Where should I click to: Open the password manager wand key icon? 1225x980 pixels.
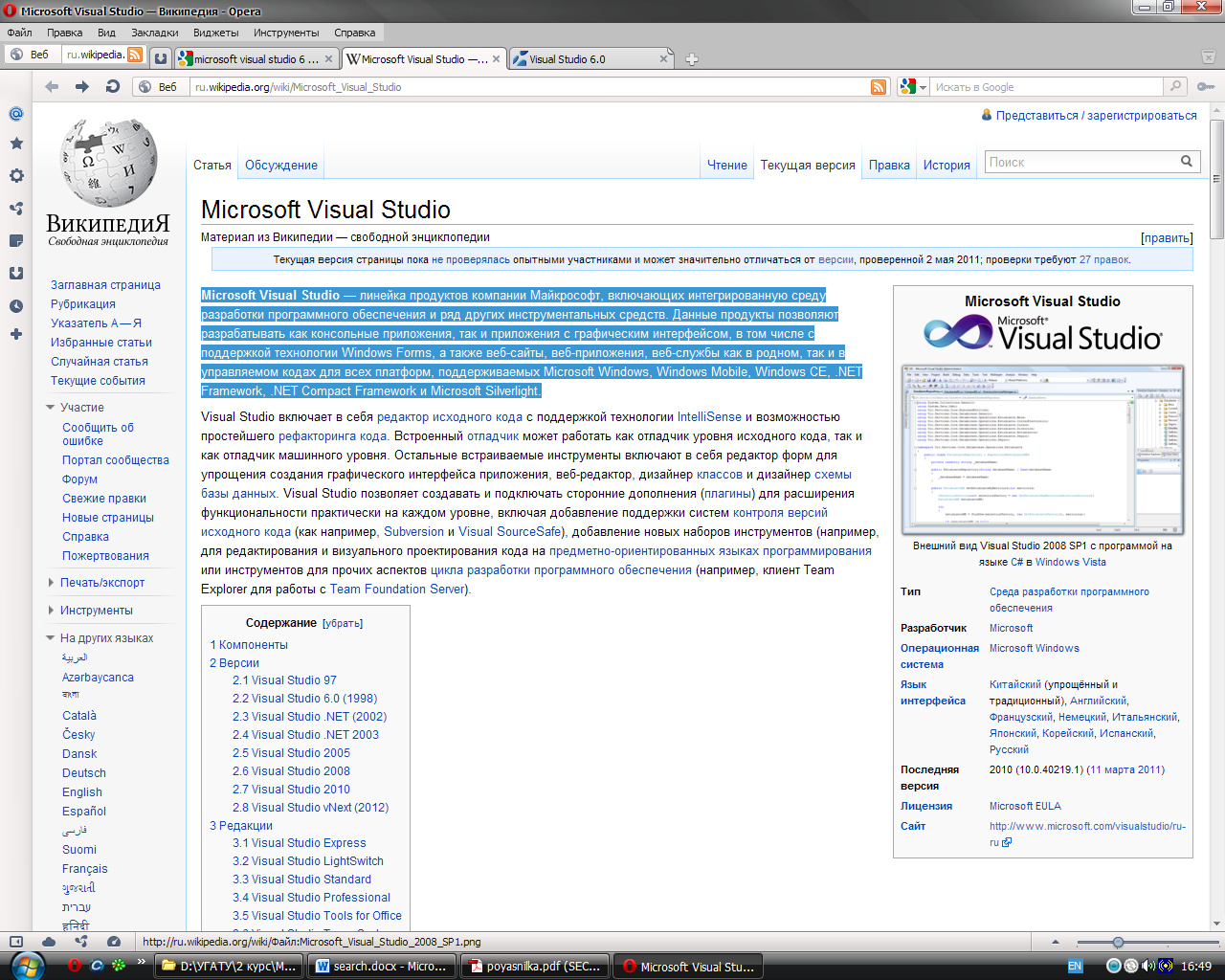(x=1205, y=87)
